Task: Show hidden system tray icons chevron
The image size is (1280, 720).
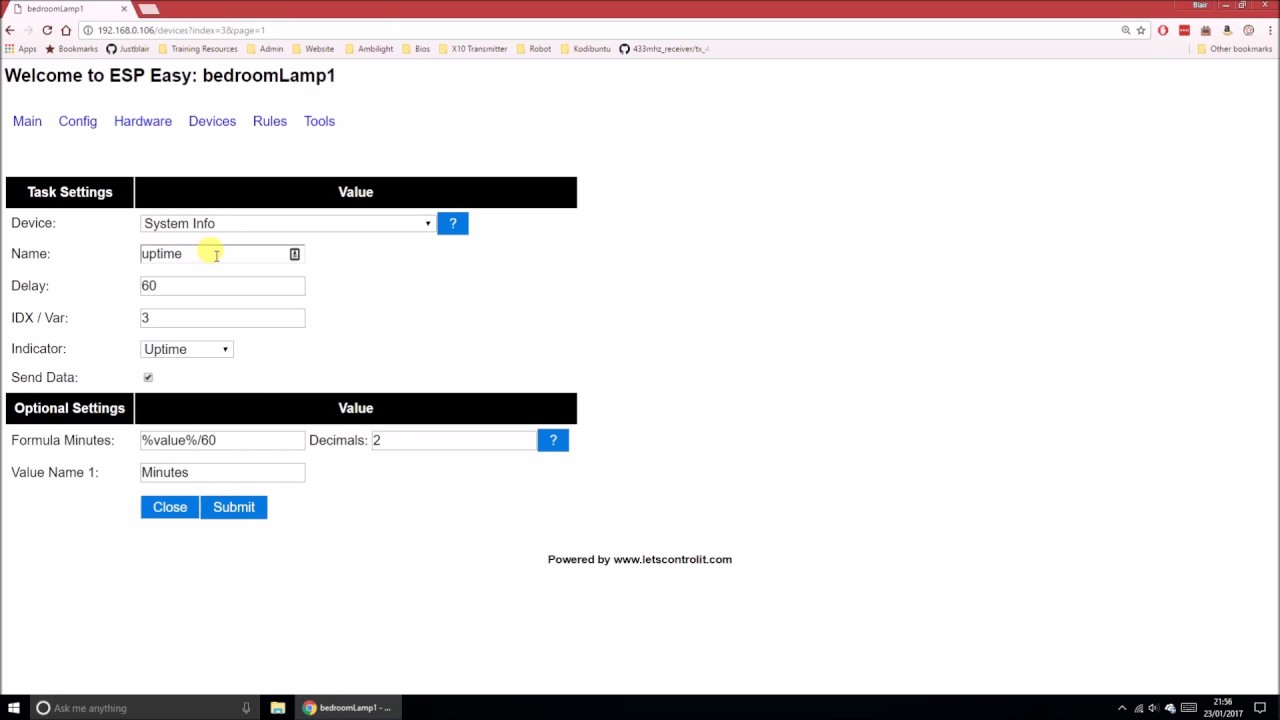Action: click(x=1122, y=708)
